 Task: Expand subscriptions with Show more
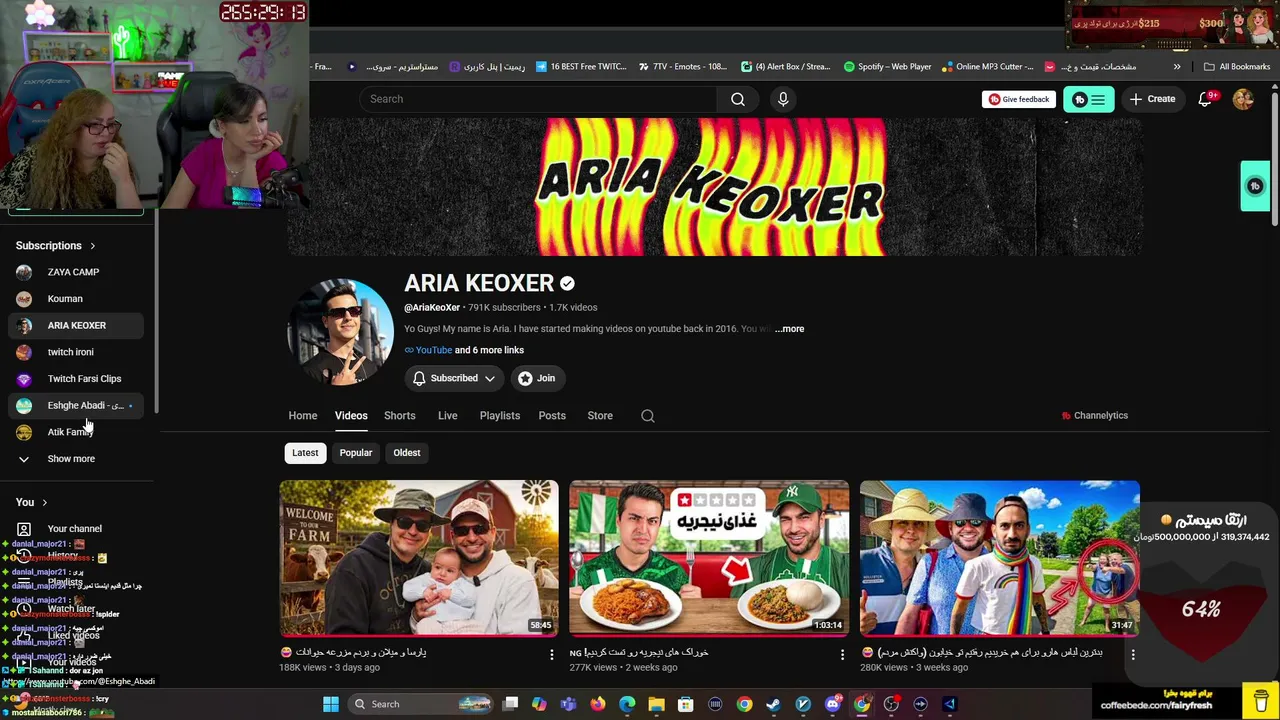(x=71, y=459)
